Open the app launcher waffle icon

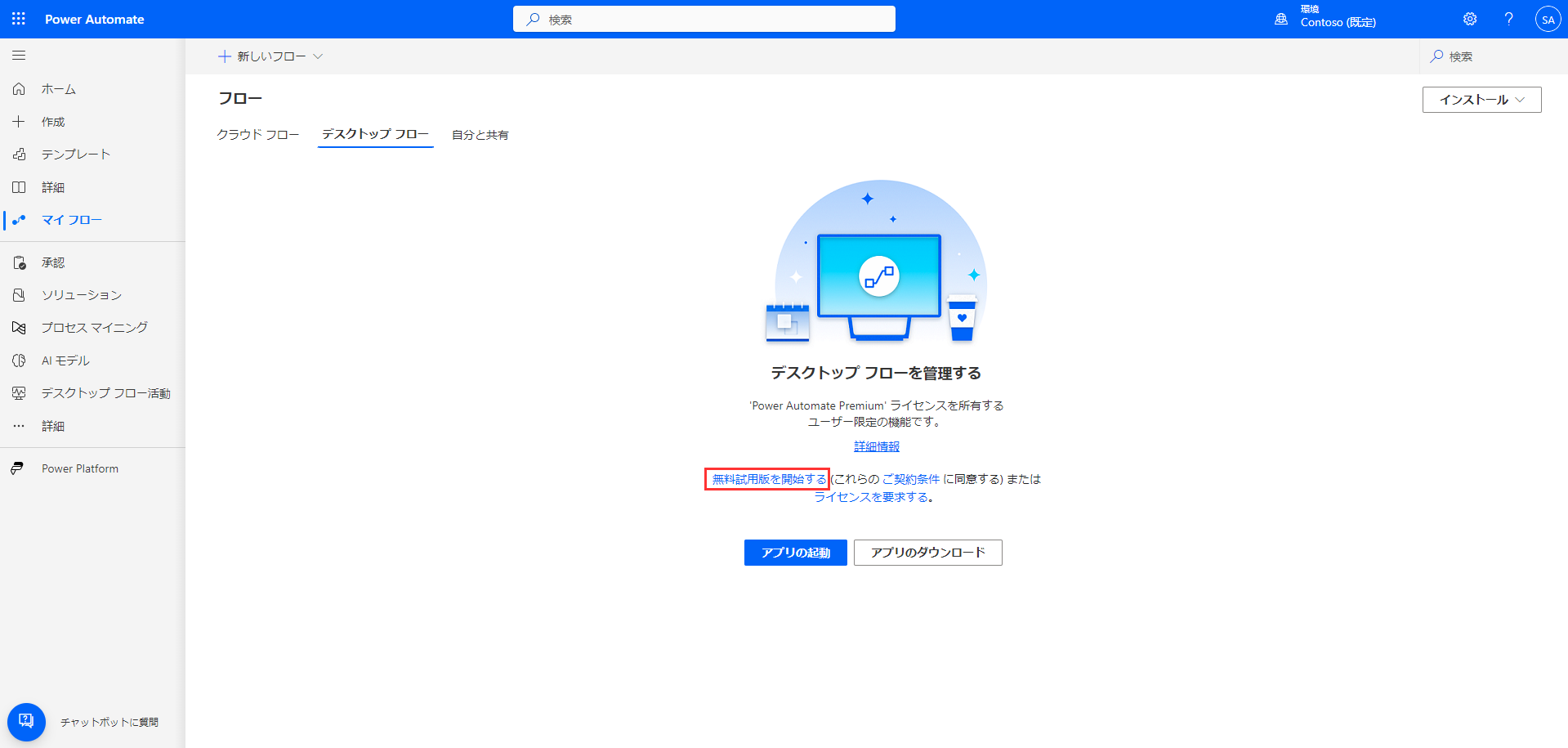pos(18,19)
